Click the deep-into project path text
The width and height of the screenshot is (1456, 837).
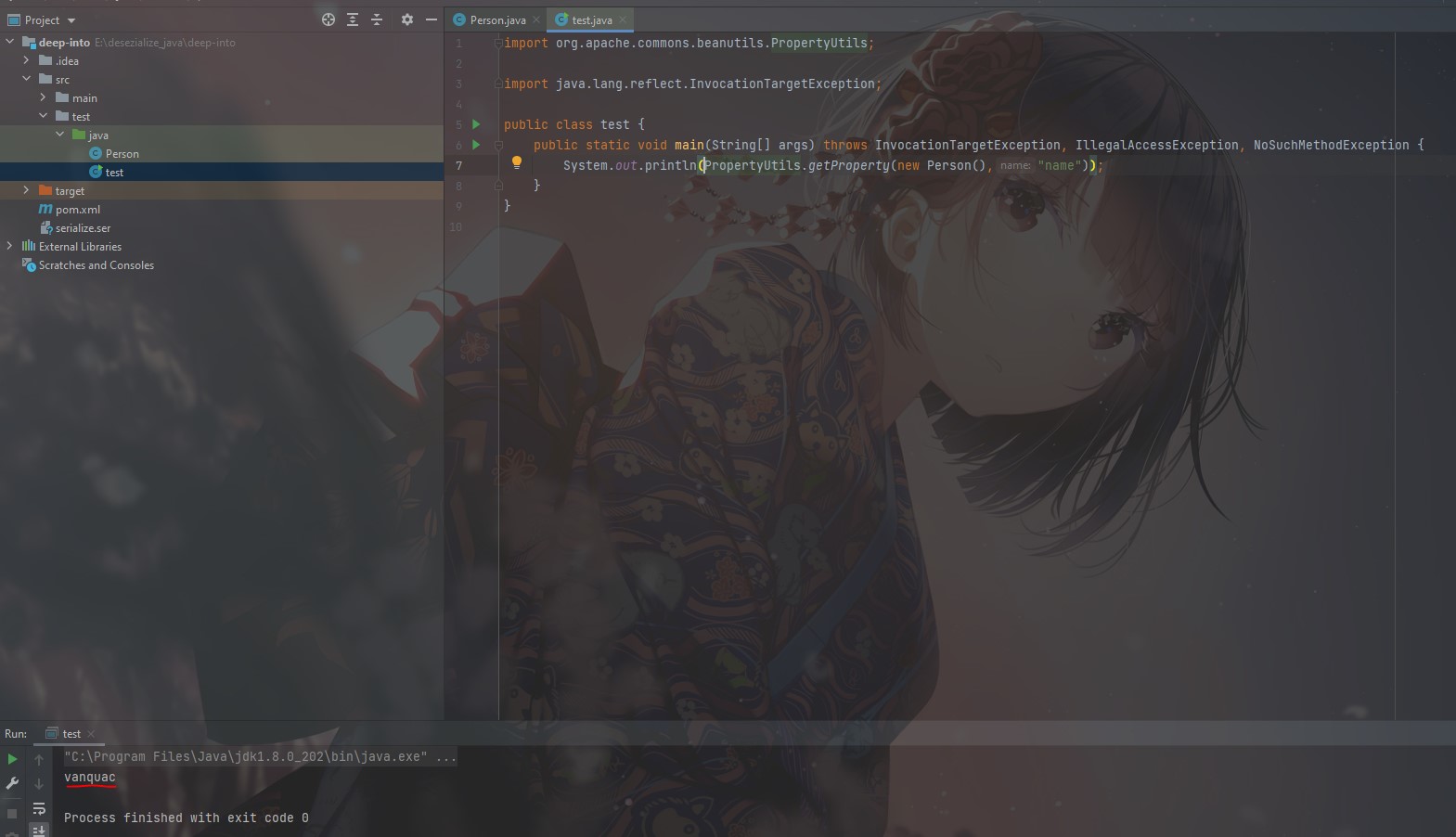165,43
